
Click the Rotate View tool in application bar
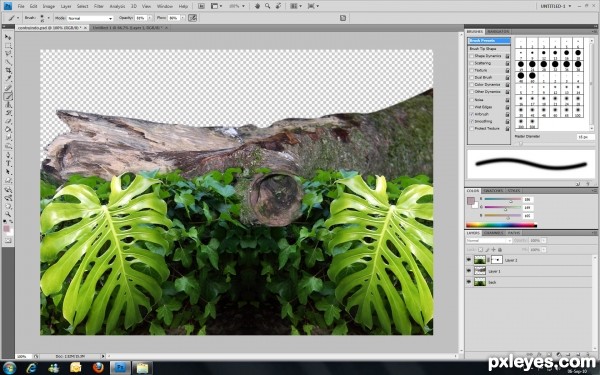tap(278, 6)
